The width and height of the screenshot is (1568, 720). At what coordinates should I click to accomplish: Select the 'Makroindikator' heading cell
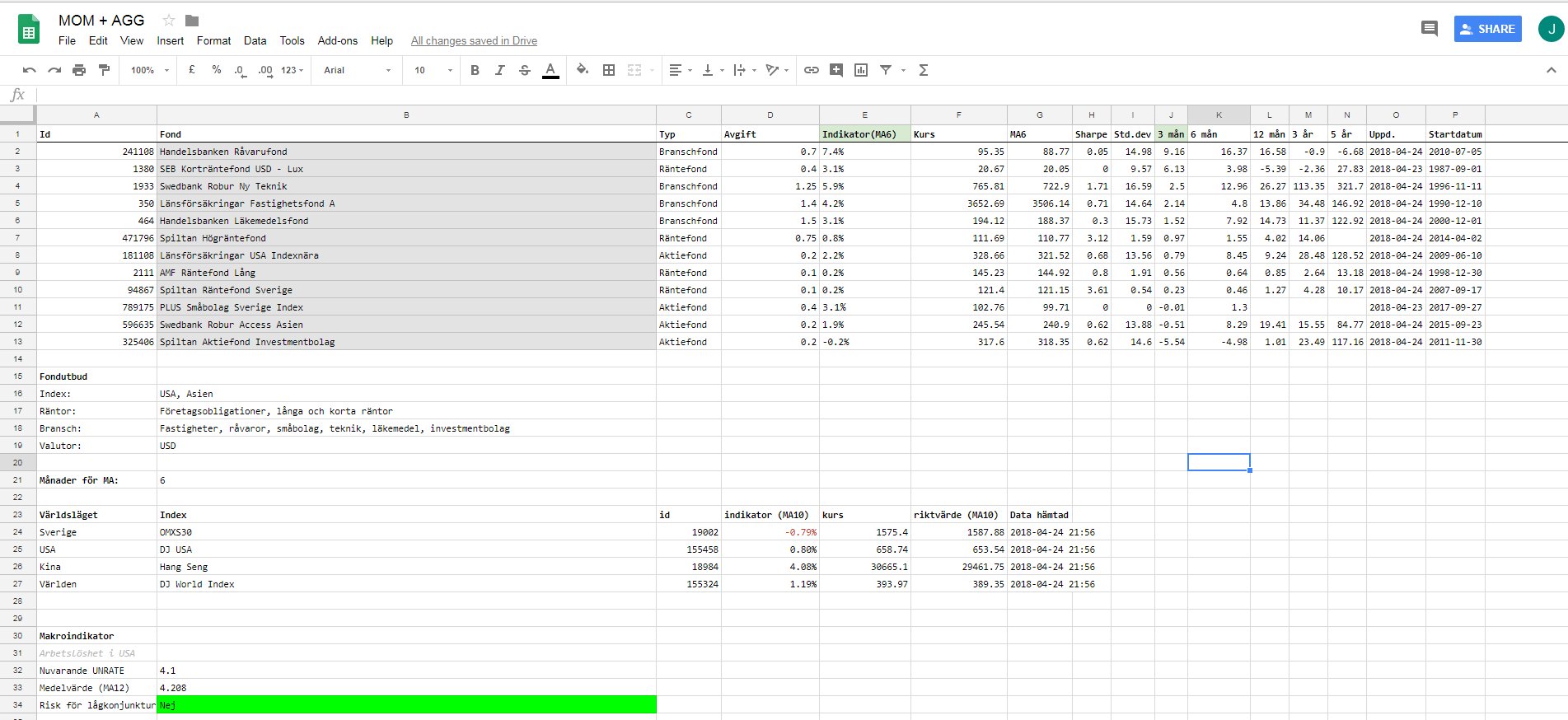96,636
